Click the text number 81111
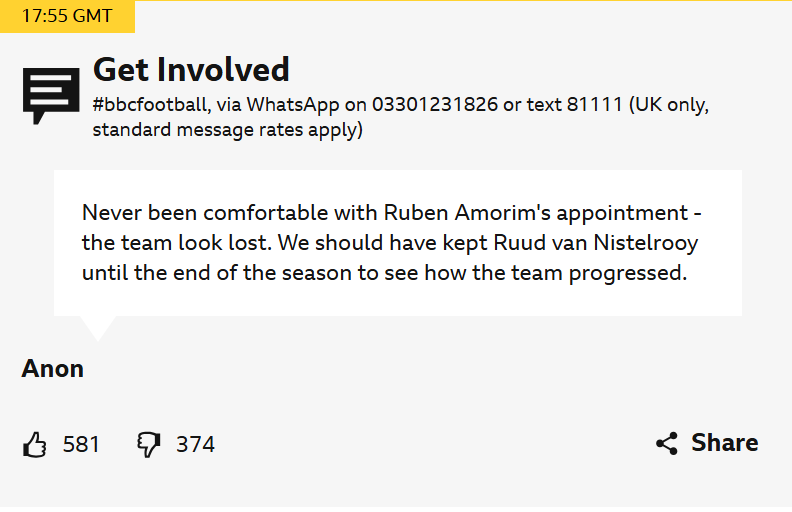Screen dimensions: 792x512 595,105
